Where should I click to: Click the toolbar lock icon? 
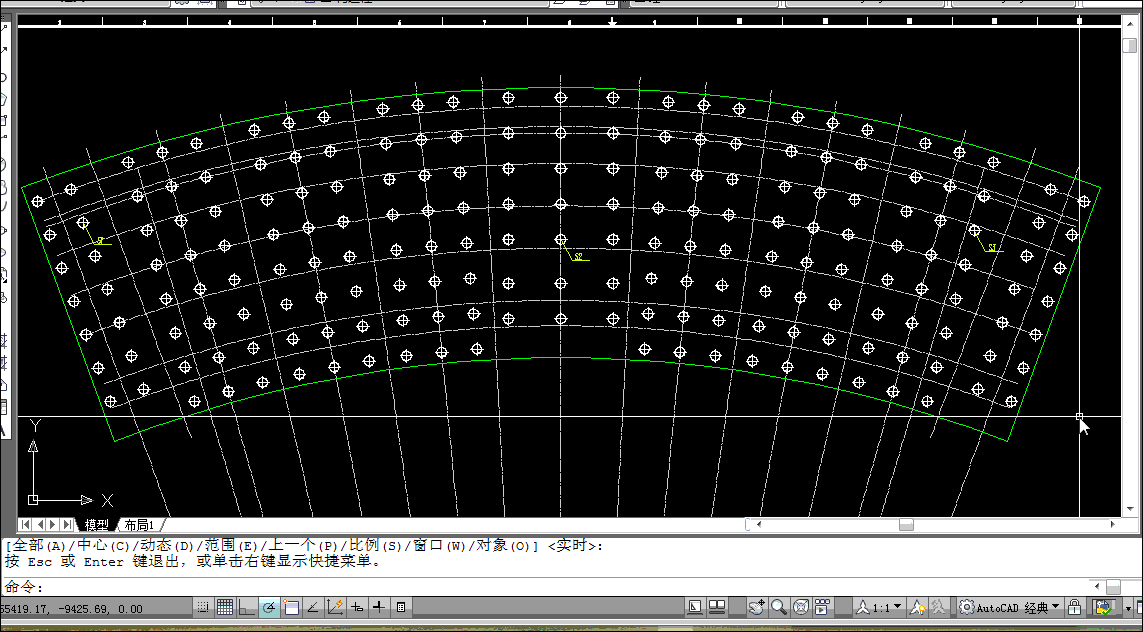pyautogui.click(x=1074, y=607)
